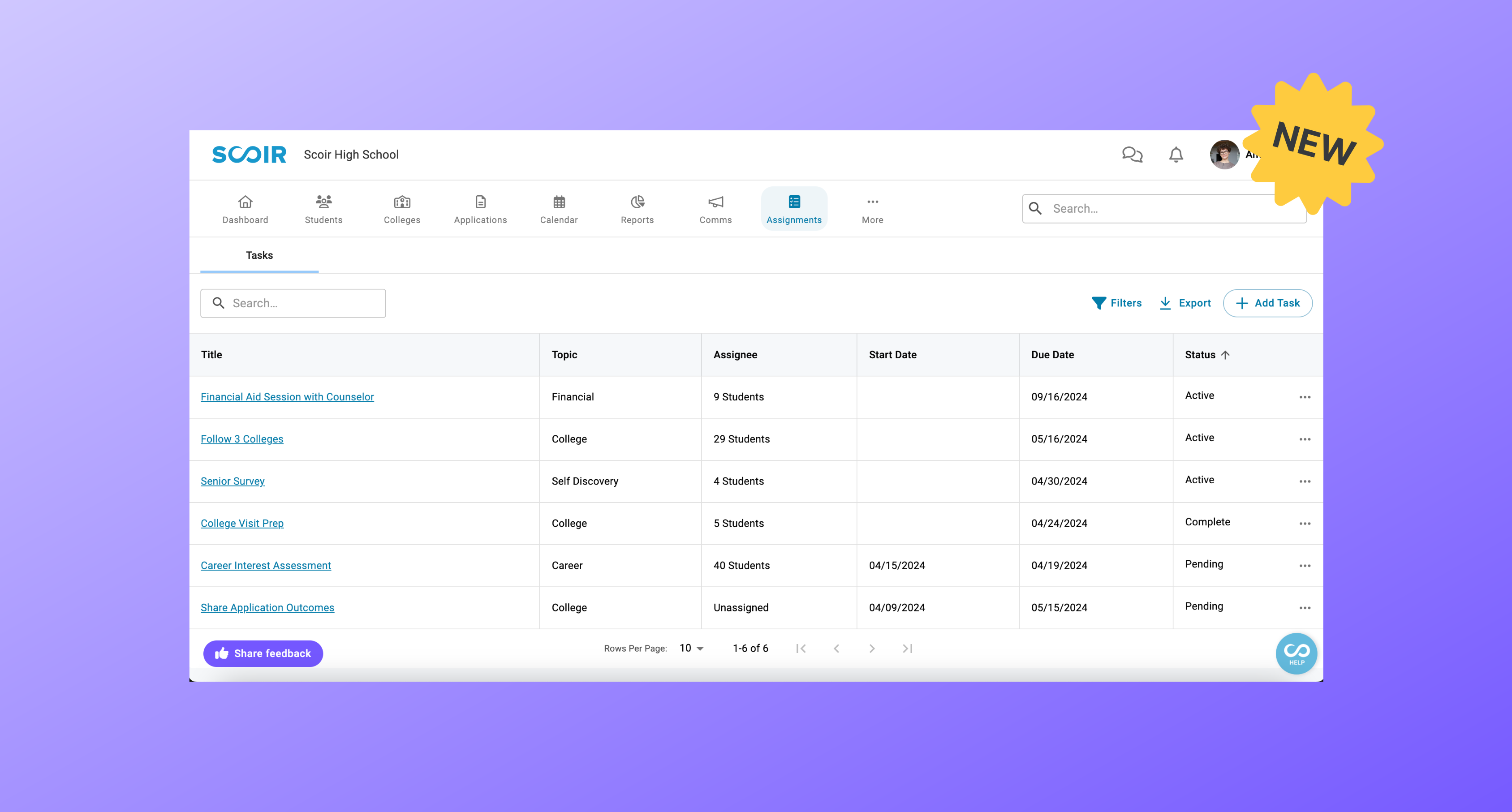
Task: Switch to the Tasks tab
Action: coord(259,255)
